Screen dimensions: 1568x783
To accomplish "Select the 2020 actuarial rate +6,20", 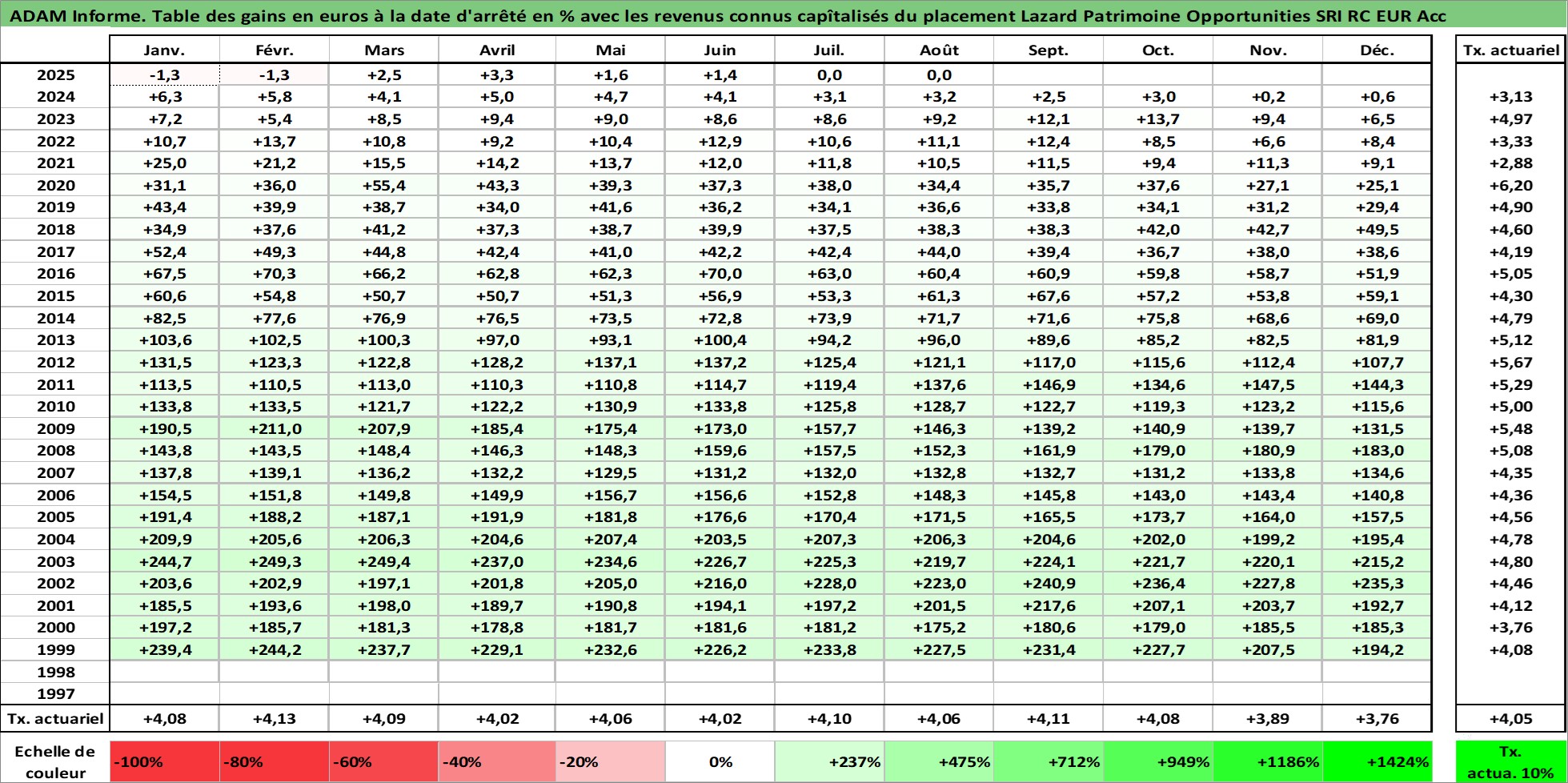I will 1510,186.
